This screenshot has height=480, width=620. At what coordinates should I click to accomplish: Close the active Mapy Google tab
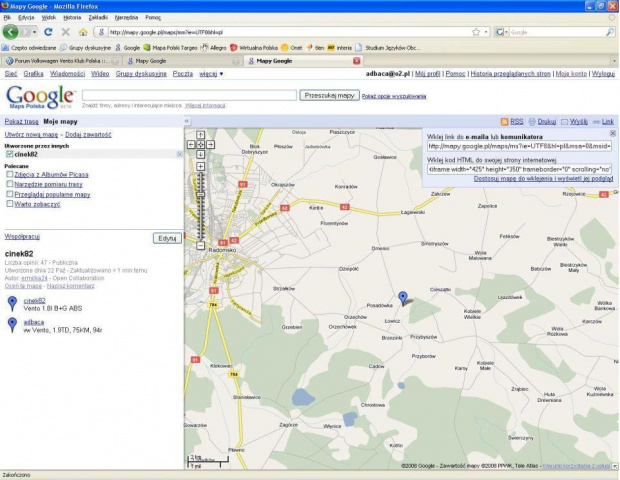[x=356, y=61]
